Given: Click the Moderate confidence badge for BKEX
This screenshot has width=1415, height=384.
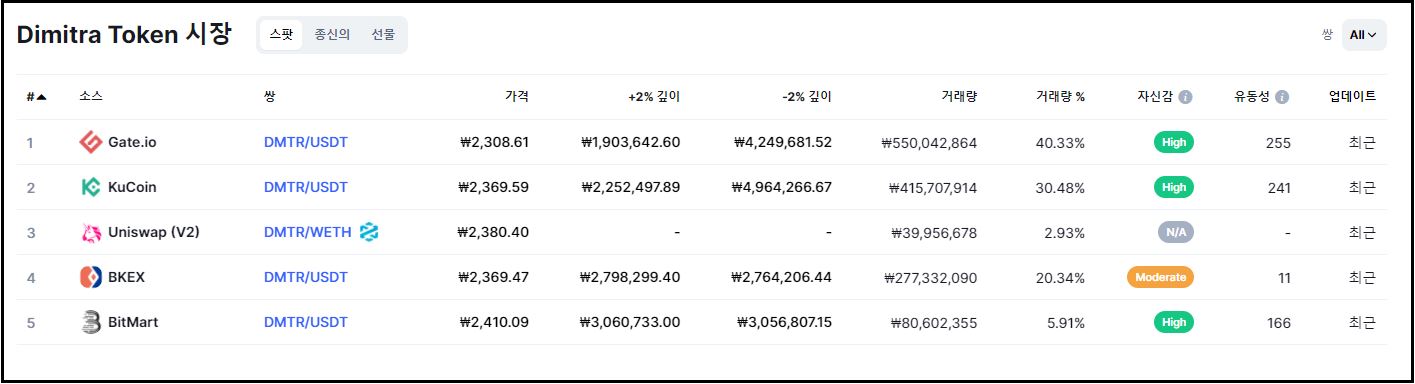Looking at the screenshot, I should (x=1160, y=277).
